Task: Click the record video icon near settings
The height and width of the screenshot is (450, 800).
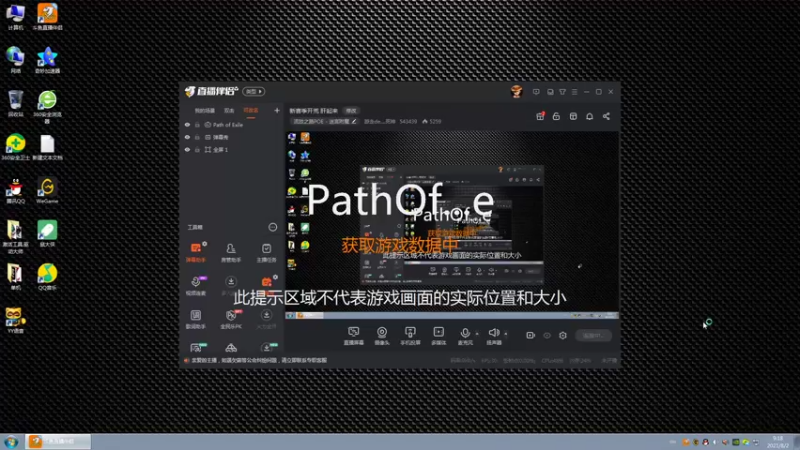Action: (531, 335)
